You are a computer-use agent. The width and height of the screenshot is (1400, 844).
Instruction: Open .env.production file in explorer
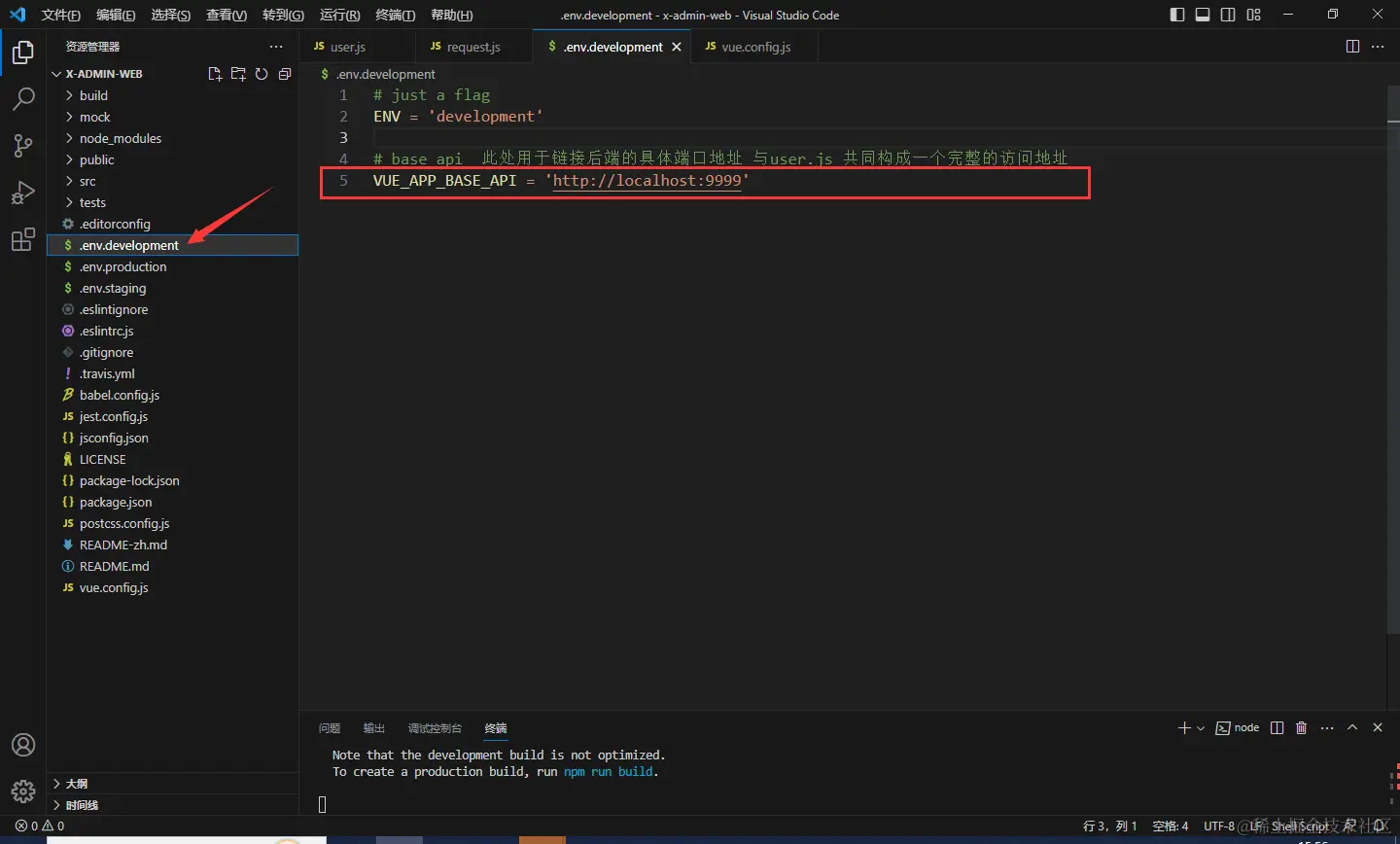tap(173, 266)
